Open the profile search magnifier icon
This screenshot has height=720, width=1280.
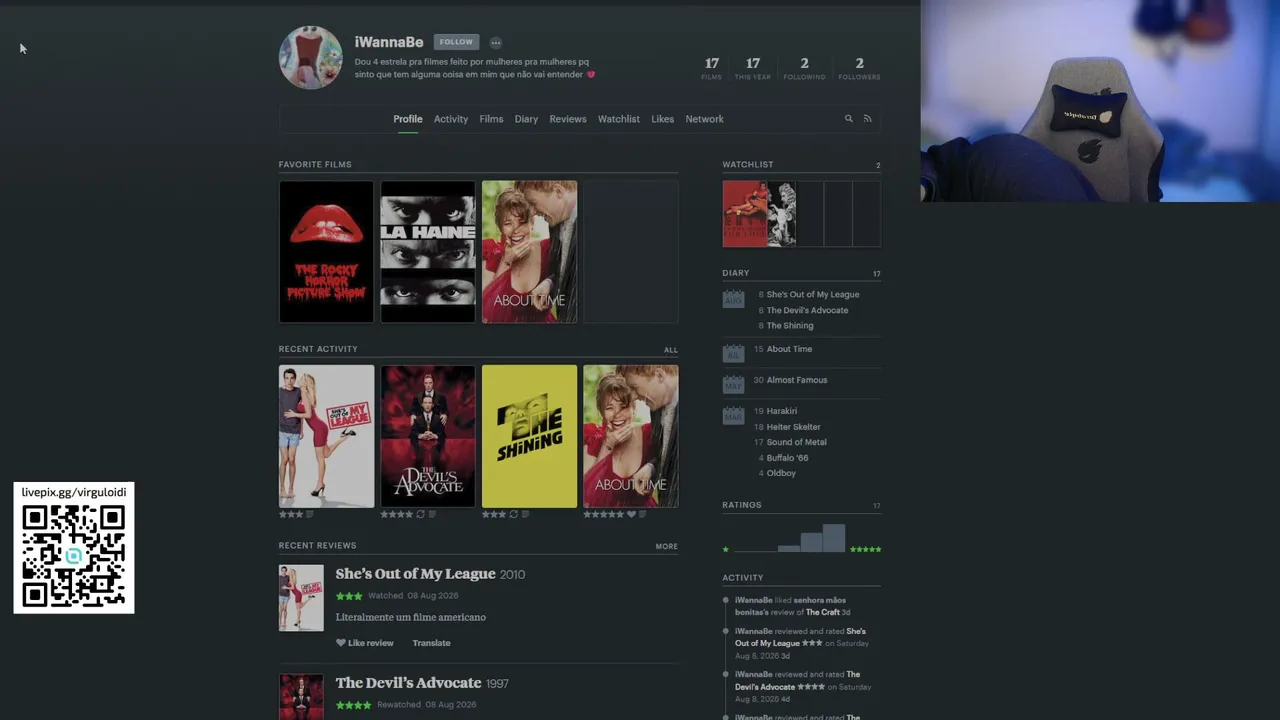[849, 119]
